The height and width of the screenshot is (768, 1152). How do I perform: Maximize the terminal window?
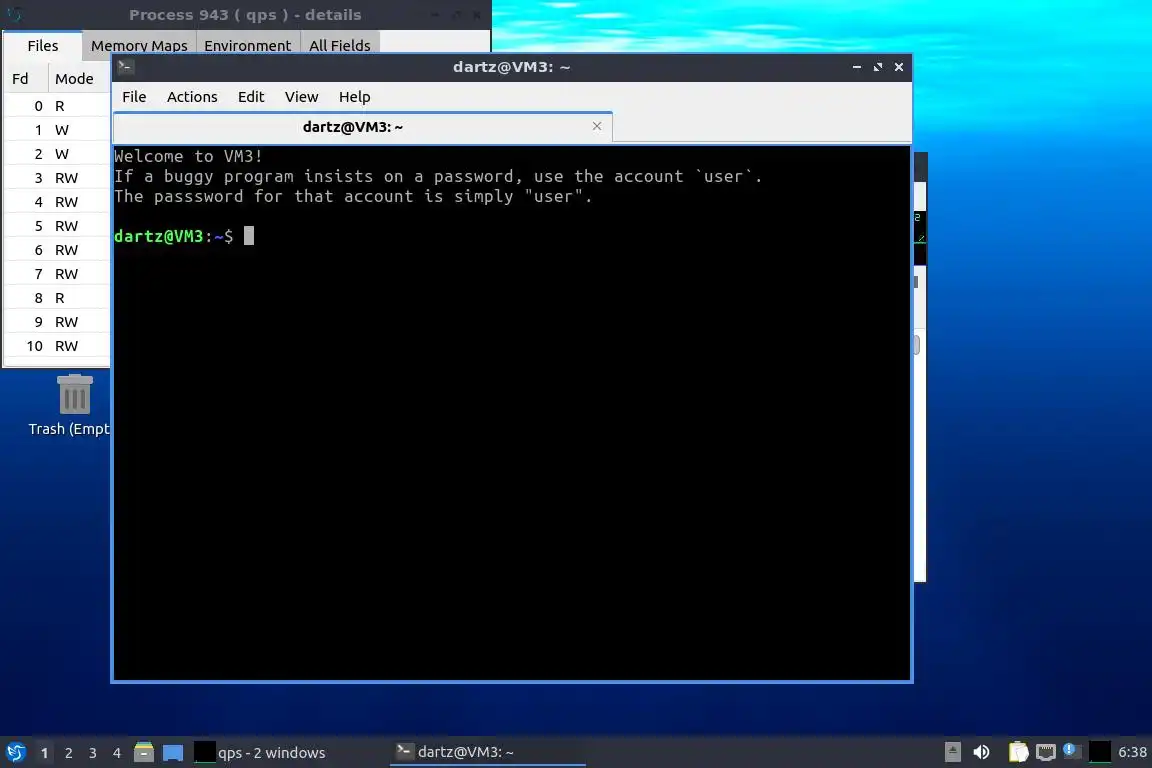(877, 67)
